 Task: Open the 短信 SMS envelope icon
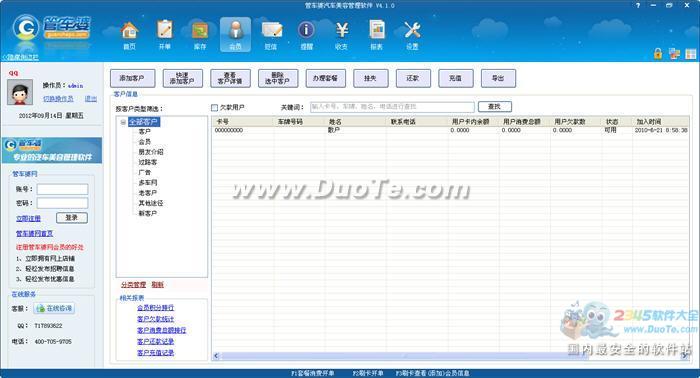pyautogui.click(x=271, y=30)
